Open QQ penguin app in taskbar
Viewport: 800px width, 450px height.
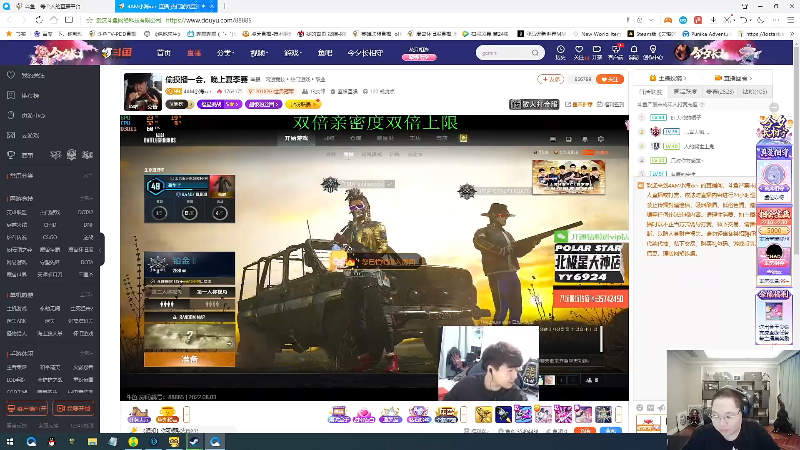(x=51, y=441)
